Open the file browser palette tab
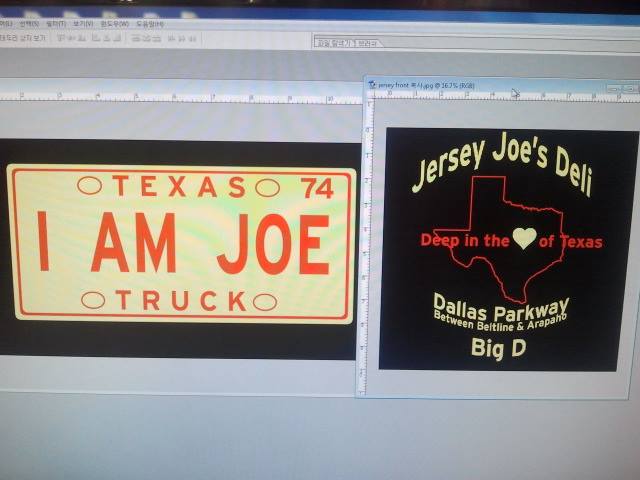The height and width of the screenshot is (480, 640). (333, 43)
